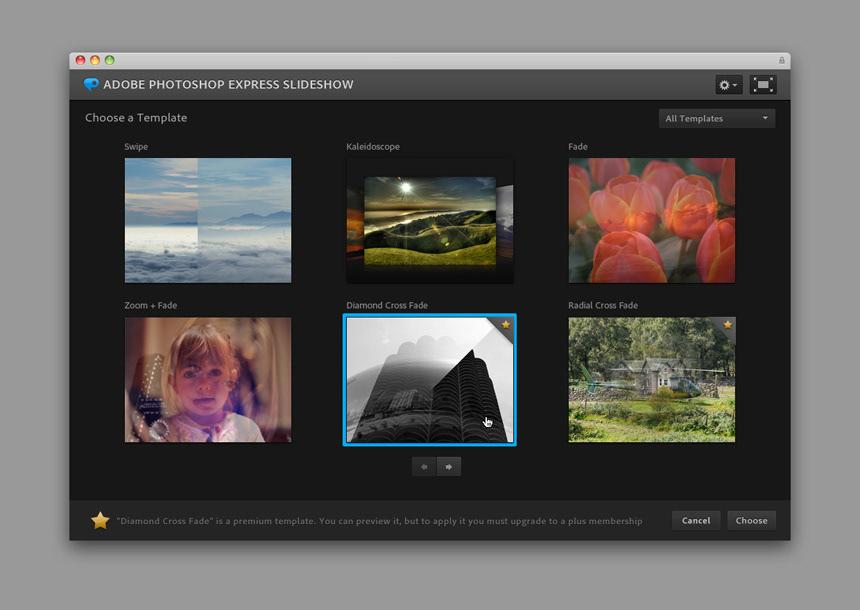Click the Photoshop Express logo icon
Viewport: 860px width, 610px height.
pyautogui.click(x=91, y=84)
